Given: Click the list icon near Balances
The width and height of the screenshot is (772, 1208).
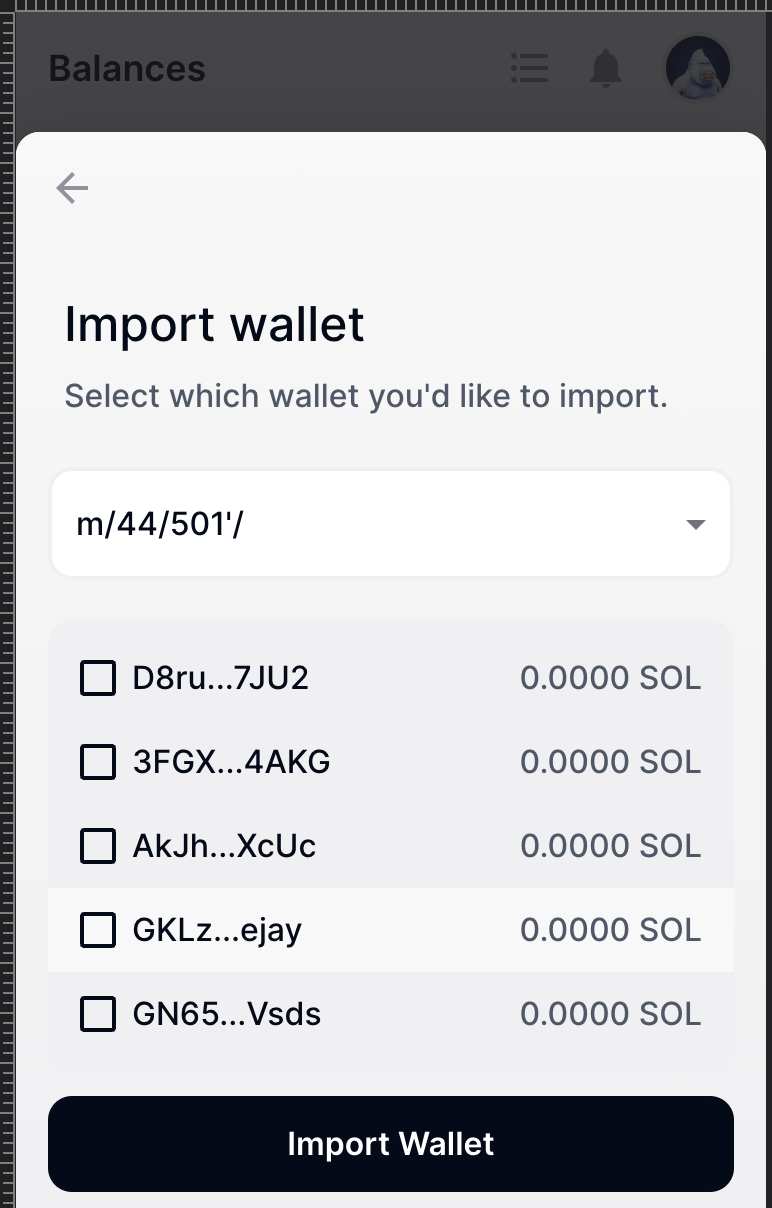Looking at the screenshot, I should 529,68.
